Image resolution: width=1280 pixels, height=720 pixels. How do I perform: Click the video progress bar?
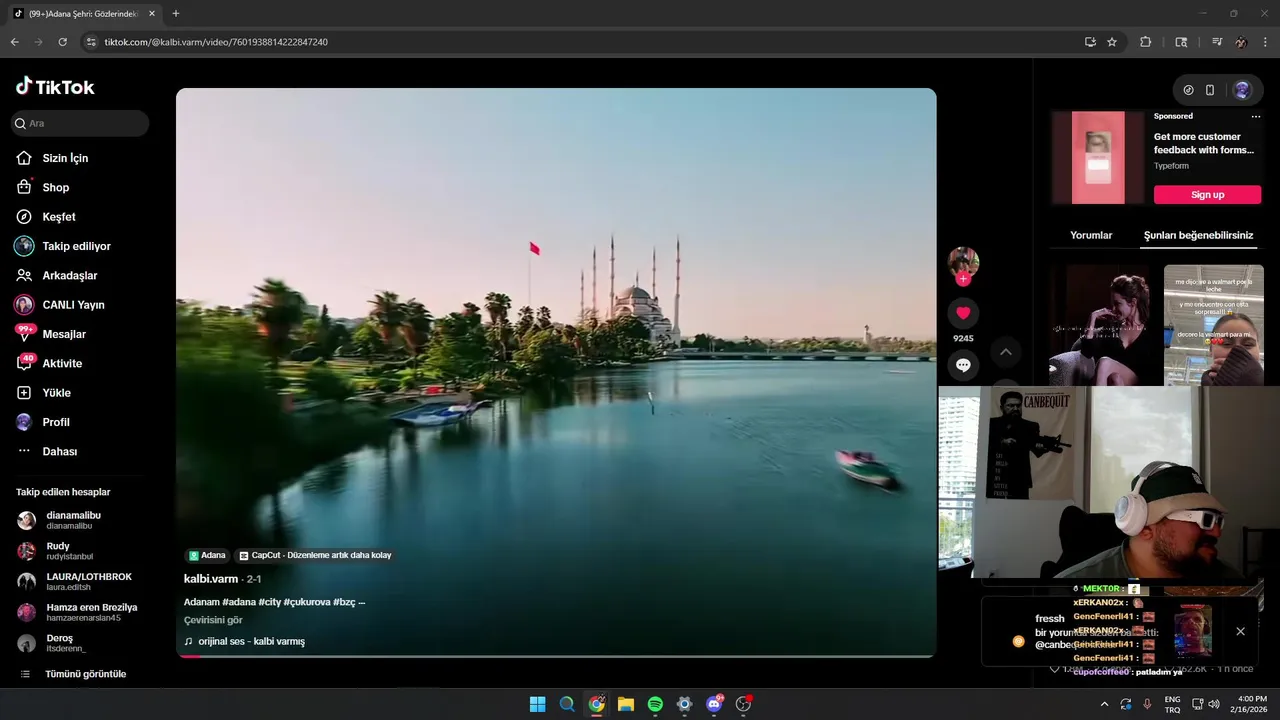pos(556,656)
